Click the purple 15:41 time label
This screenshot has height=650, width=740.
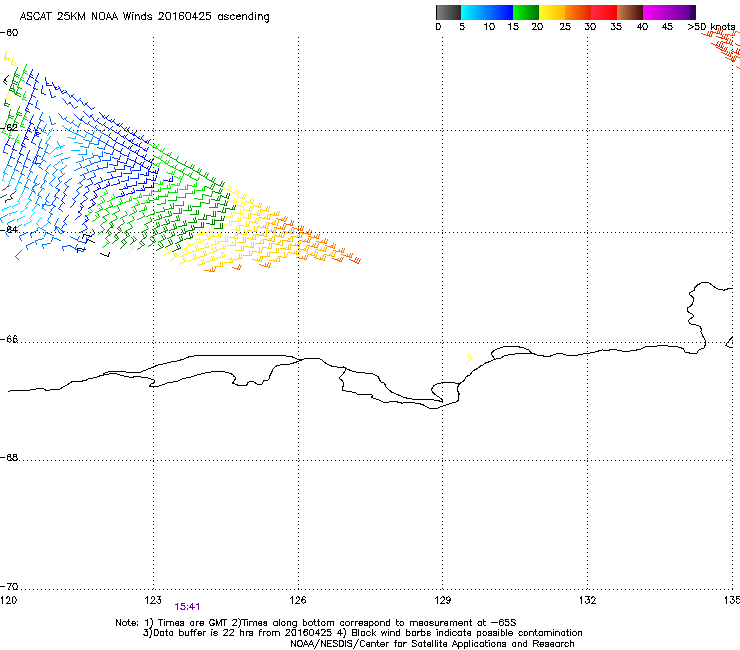coord(187,607)
